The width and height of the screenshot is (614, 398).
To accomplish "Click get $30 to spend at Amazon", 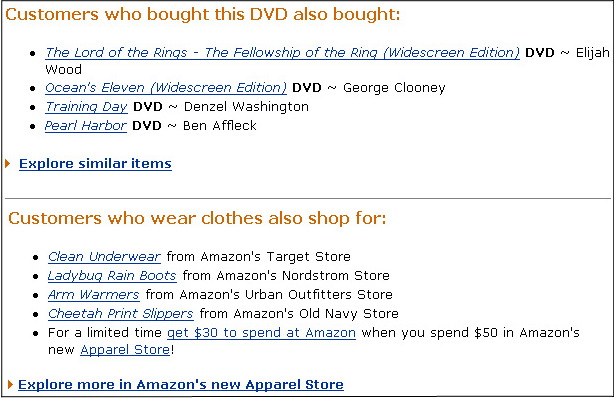I will coord(261,333).
